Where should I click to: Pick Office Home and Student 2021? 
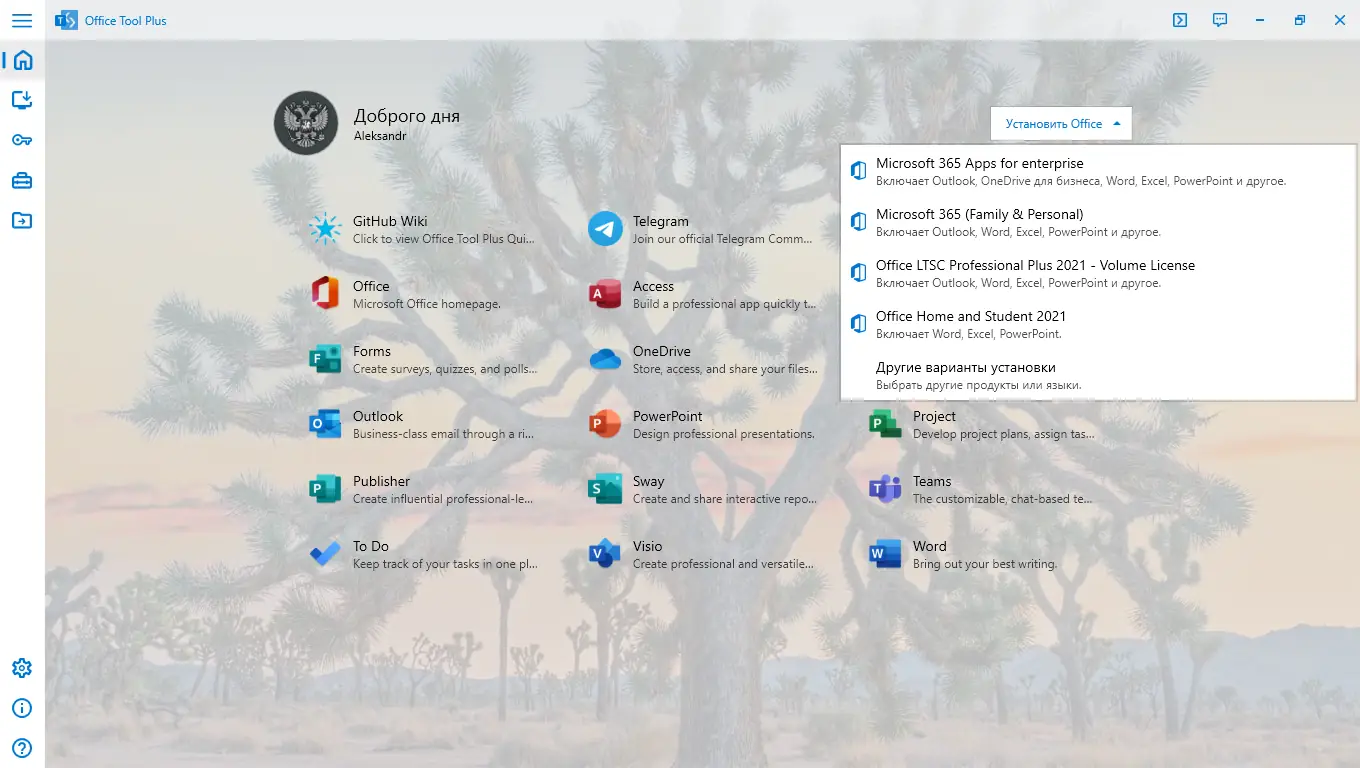pyautogui.click(x=1098, y=324)
